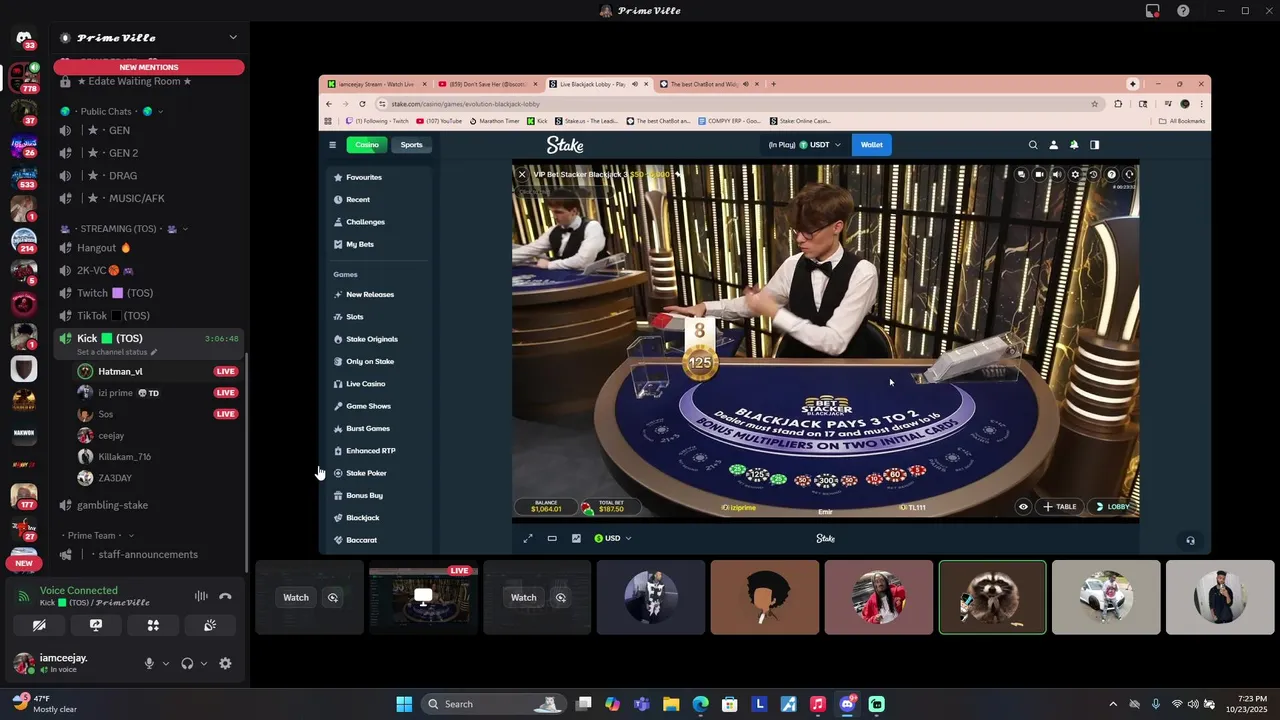Turn on camera in voice panel
The width and height of the screenshot is (1280, 720).
pyautogui.click(x=39, y=625)
